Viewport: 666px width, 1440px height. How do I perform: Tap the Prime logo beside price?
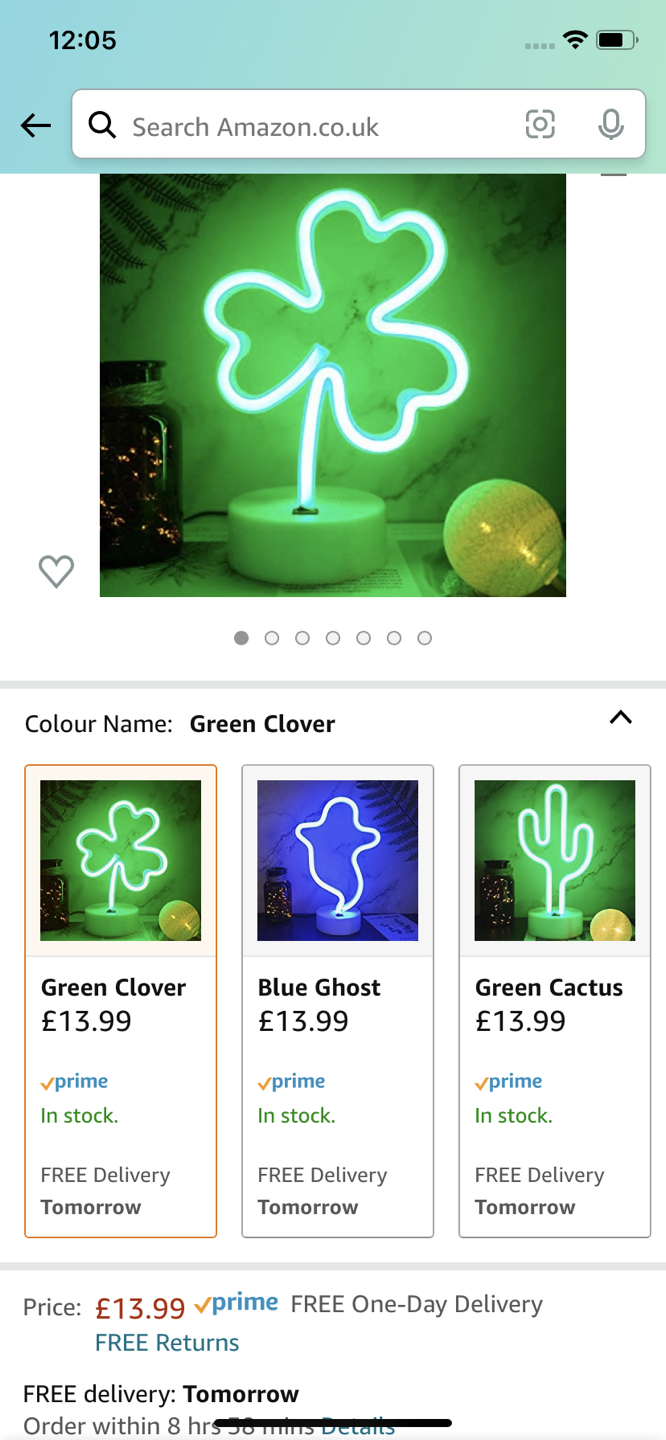click(236, 1303)
